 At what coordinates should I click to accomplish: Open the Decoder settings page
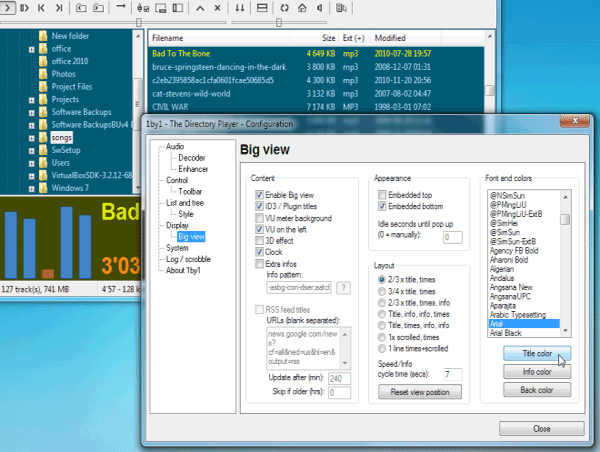click(x=194, y=158)
